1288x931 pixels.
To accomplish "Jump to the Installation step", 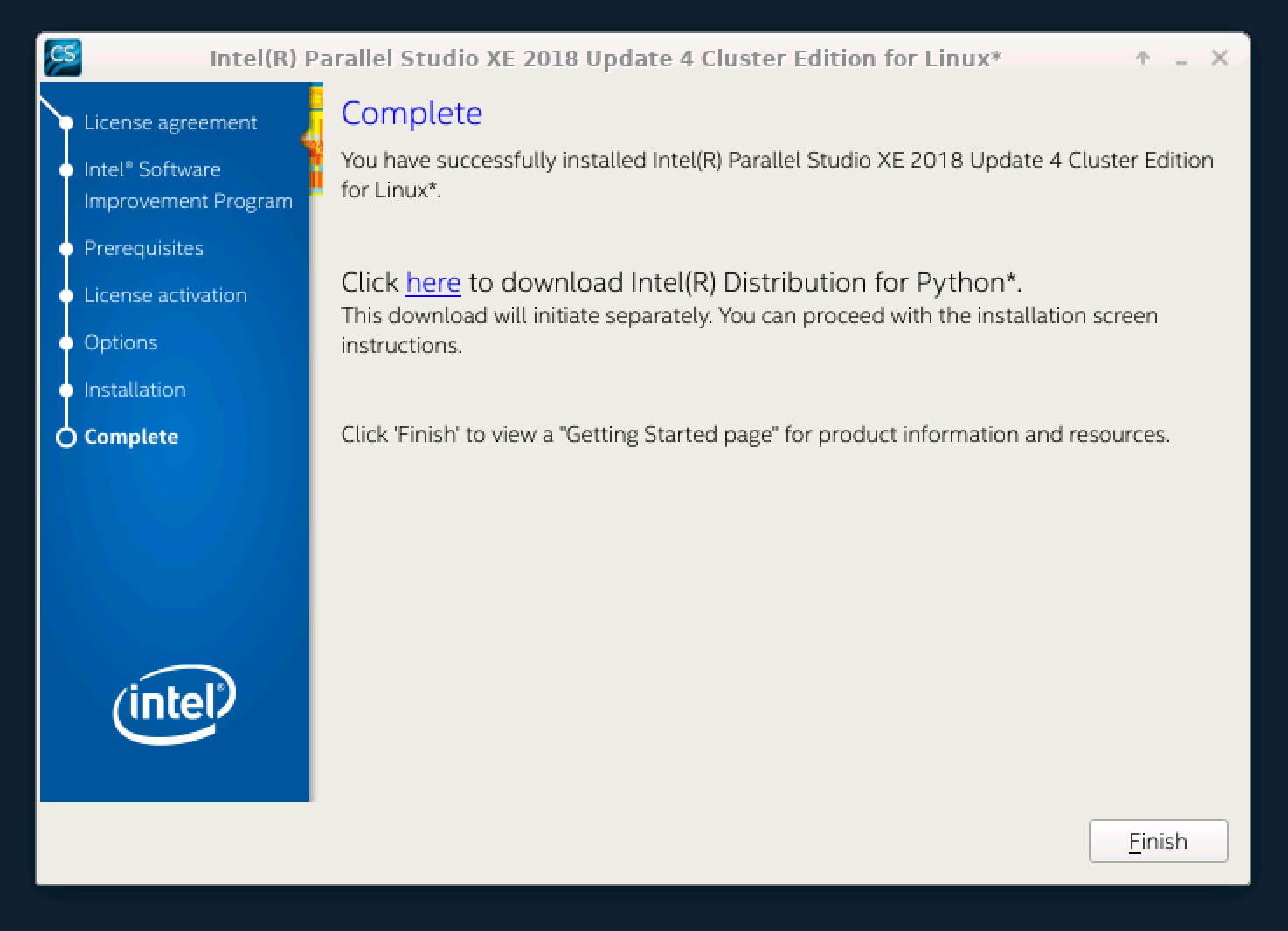I will (x=135, y=390).
